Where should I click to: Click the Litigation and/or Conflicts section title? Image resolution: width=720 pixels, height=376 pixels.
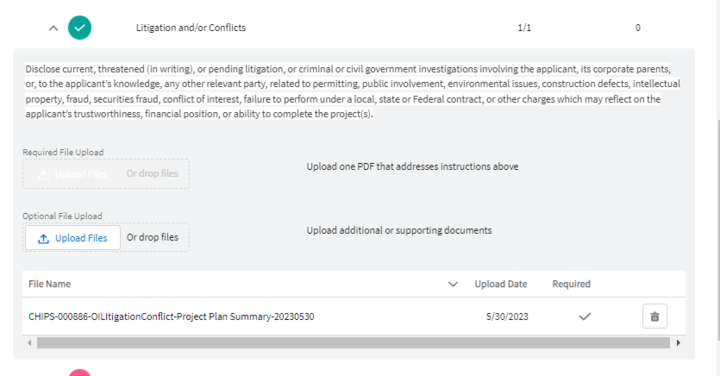click(x=191, y=28)
